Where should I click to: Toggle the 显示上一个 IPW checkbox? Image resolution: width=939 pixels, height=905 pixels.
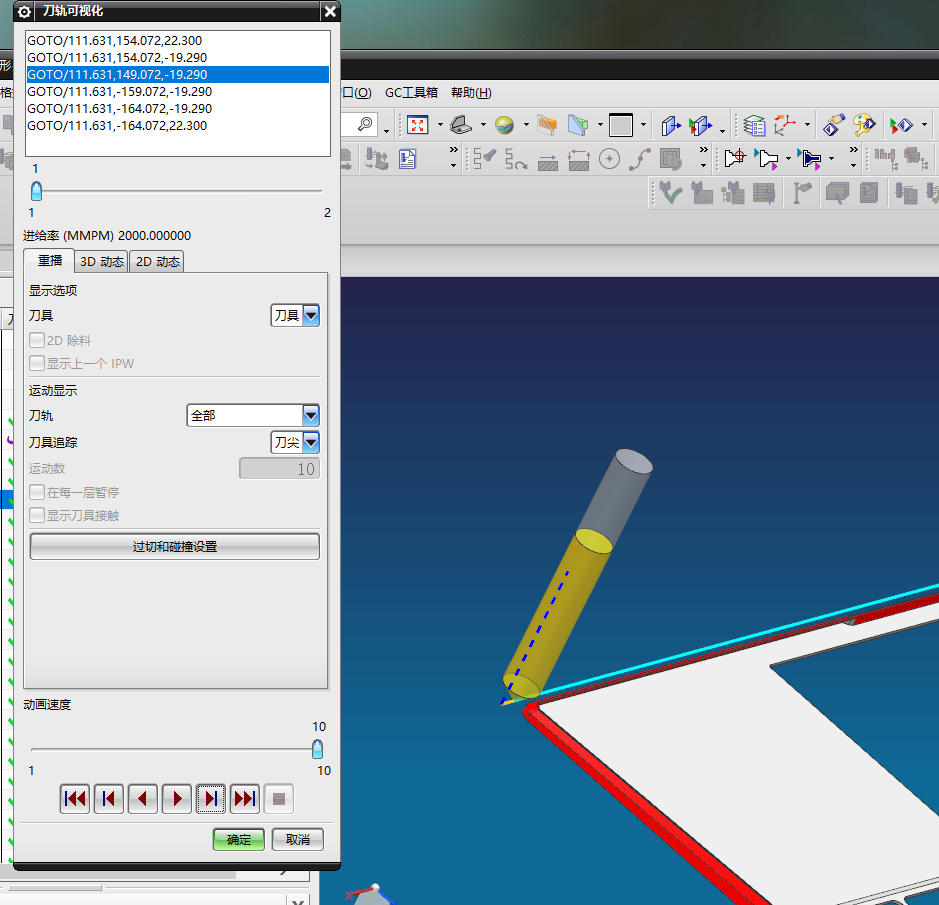pyautogui.click(x=37, y=363)
